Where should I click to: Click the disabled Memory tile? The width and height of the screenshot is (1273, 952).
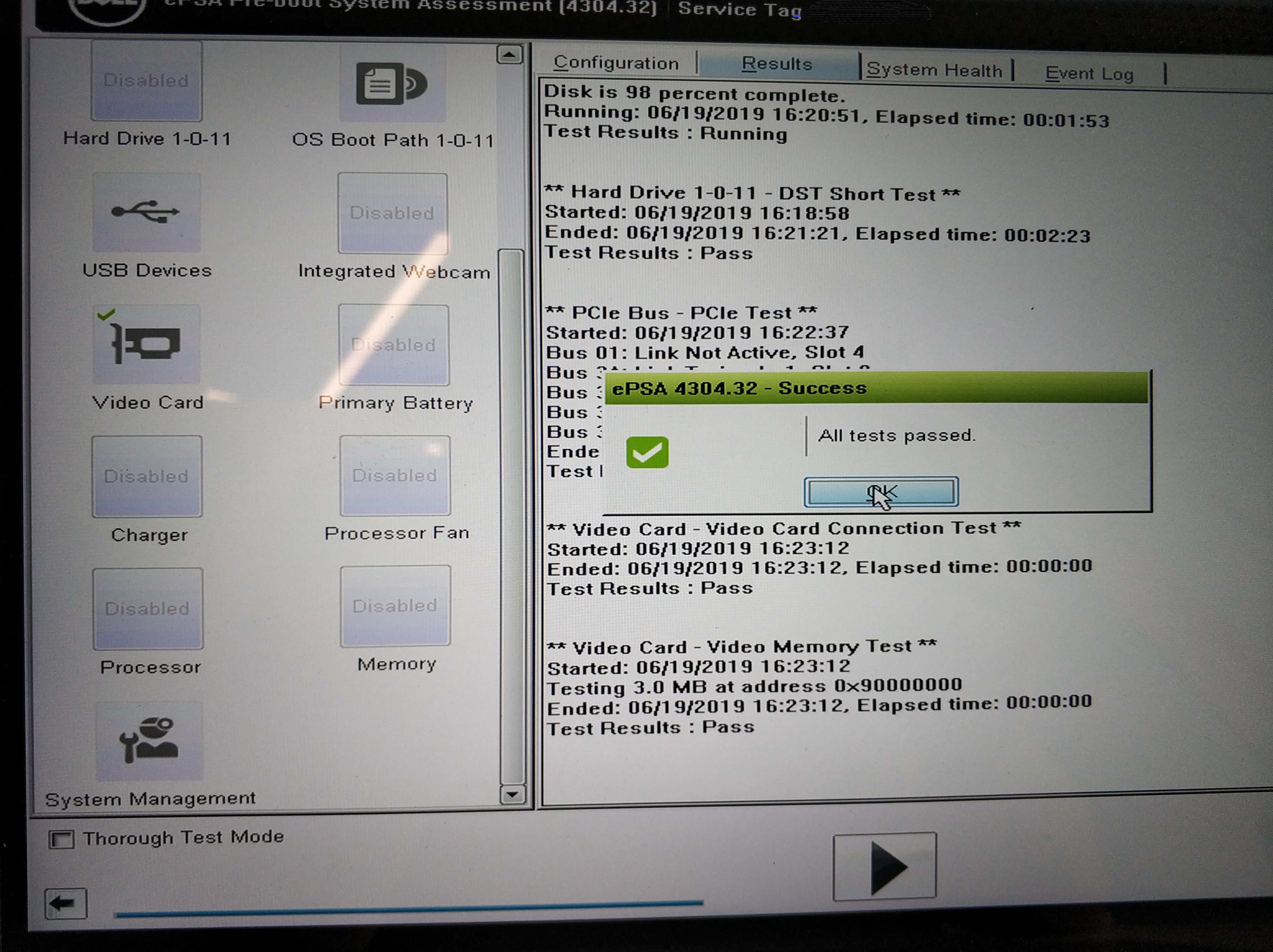pyautogui.click(x=395, y=606)
